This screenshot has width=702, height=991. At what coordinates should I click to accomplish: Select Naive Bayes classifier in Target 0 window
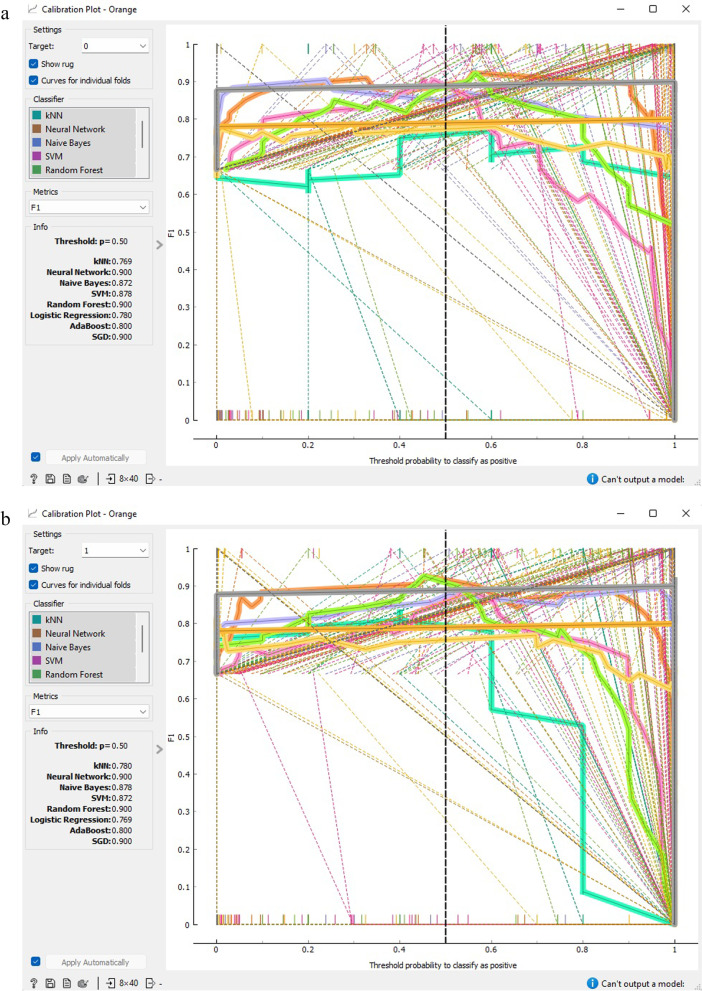point(82,143)
